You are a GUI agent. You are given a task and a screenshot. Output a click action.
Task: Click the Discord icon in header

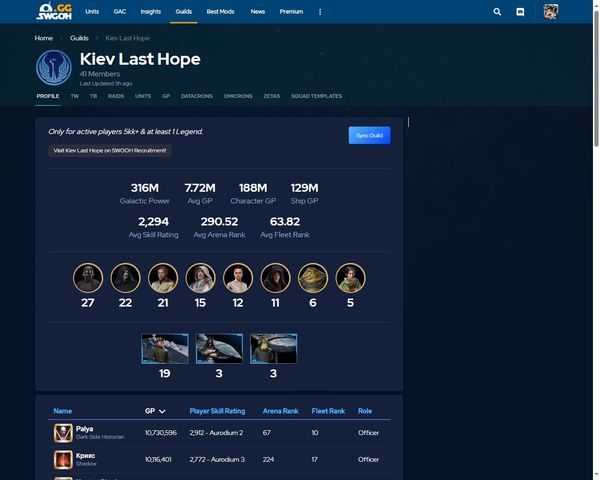[x=520, y=12]
